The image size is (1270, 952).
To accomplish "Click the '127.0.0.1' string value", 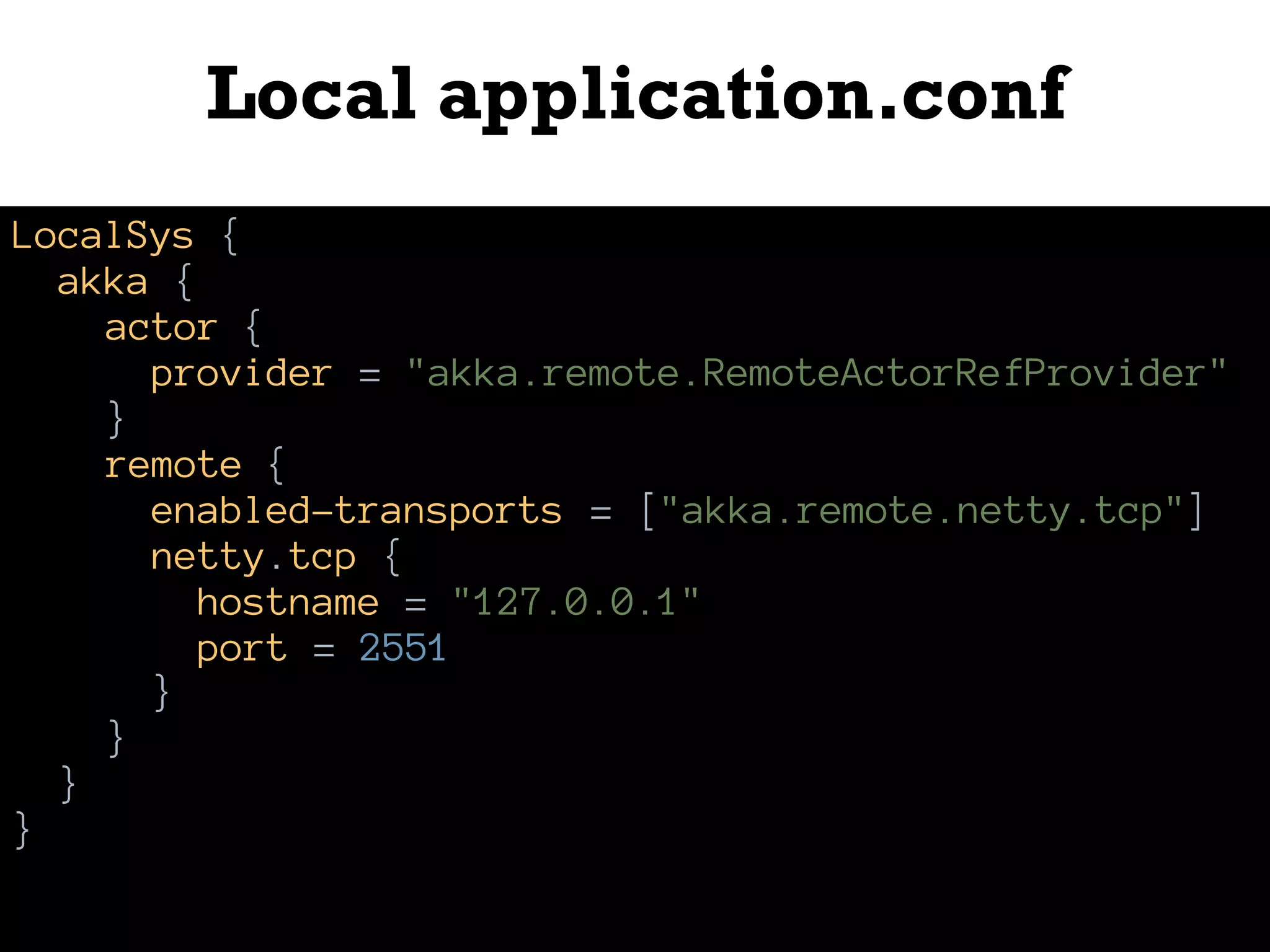I will click(575, 603).
